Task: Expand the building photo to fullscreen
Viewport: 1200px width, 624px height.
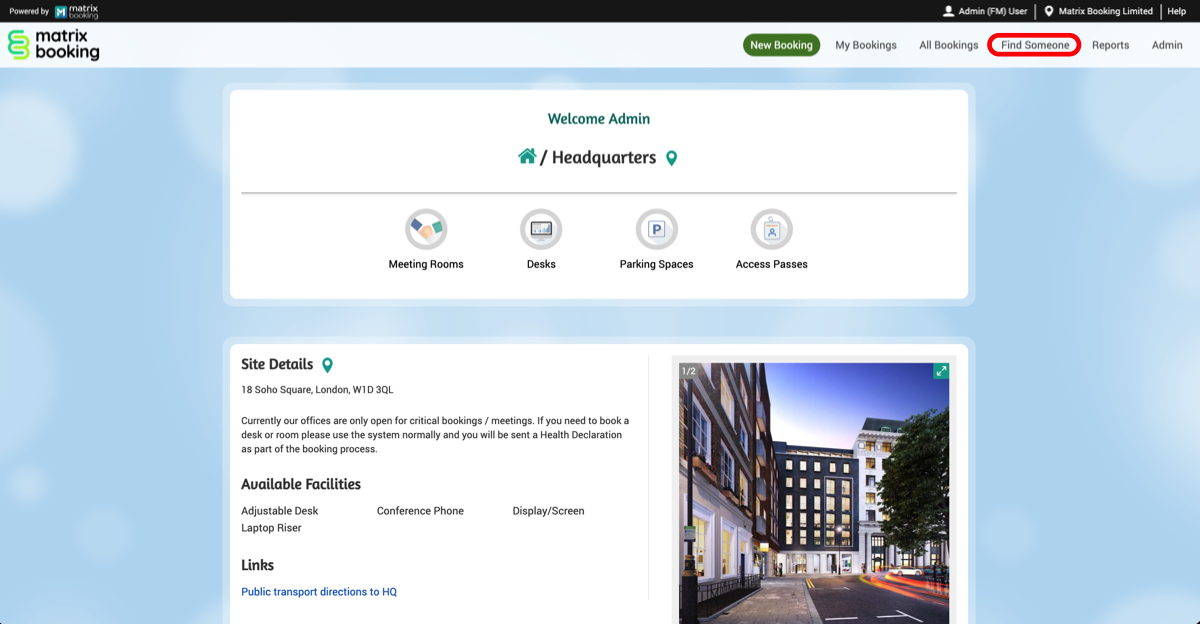Action: [x=940, y=371]
